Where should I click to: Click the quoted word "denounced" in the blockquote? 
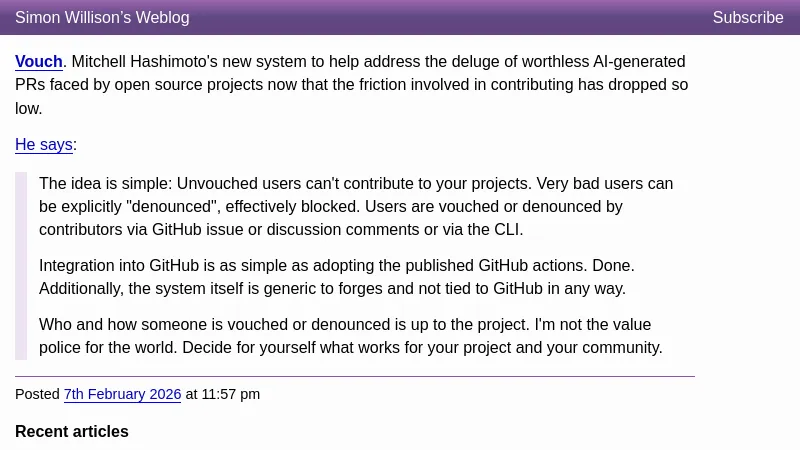[171, 207]
